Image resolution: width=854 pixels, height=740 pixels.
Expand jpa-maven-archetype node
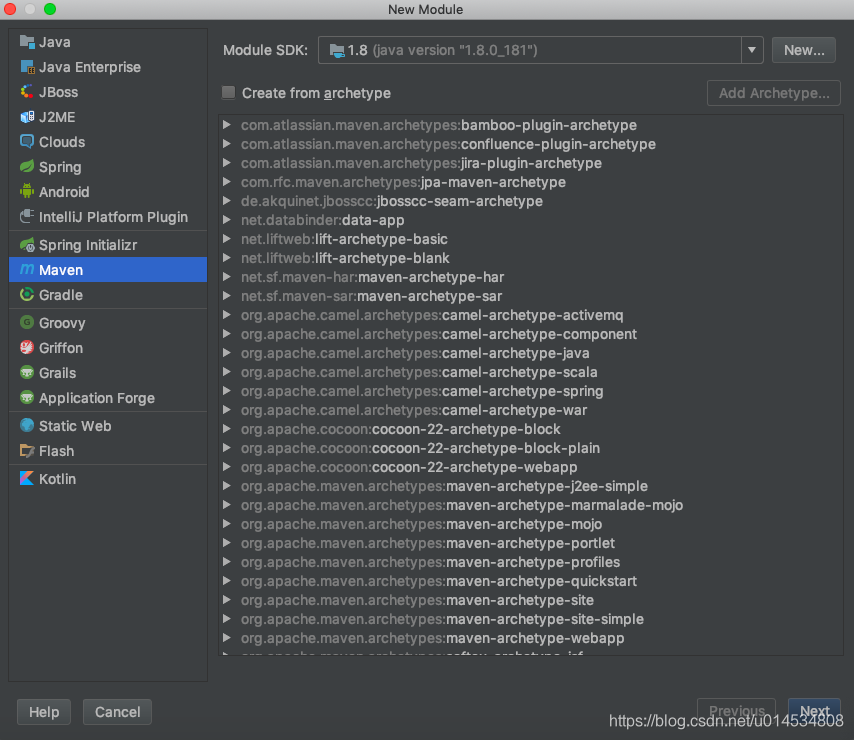click(227, 182)
